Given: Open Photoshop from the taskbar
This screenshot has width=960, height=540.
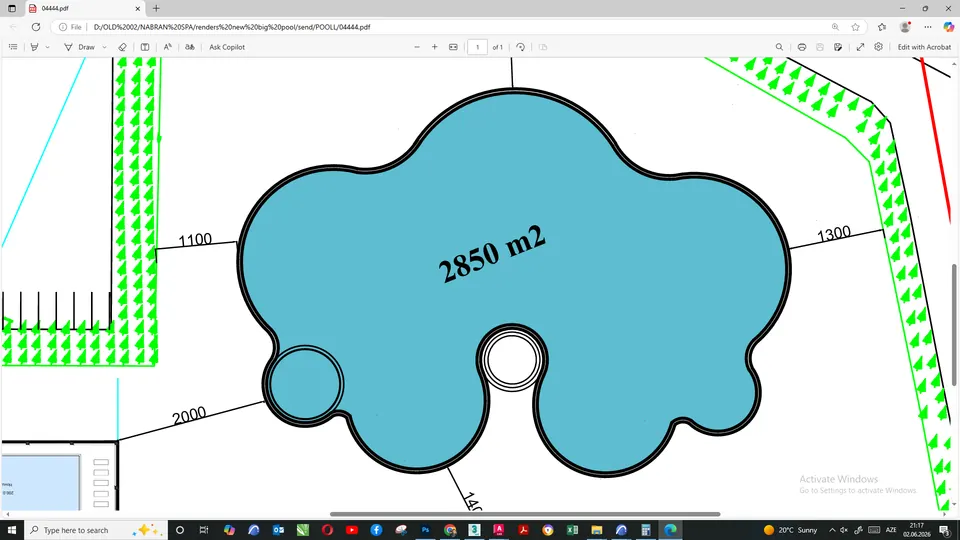Looking at the screenshot, I should click(x=425, y=530).
